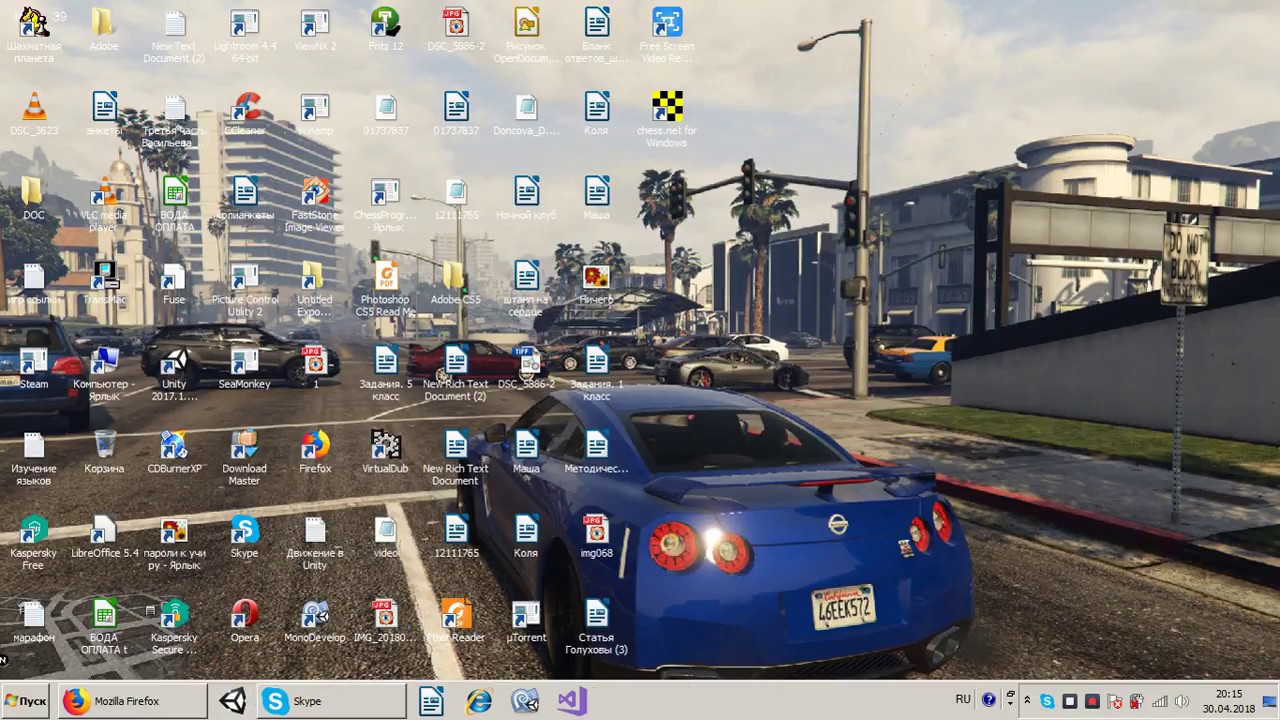1280x720 pixels.
Task: Launch the Opera browser shortcut
Action: 245,620
